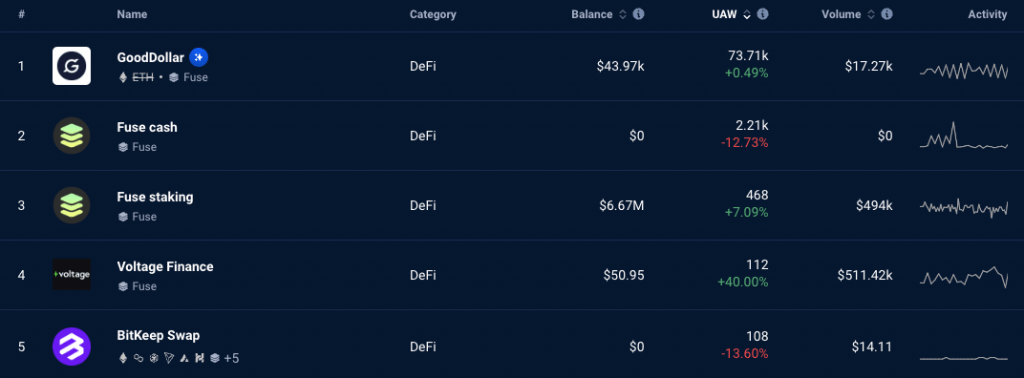Sort the table by Volume arrows
The width and height of the screenshot is (1024, 378).
pos(871,14)
